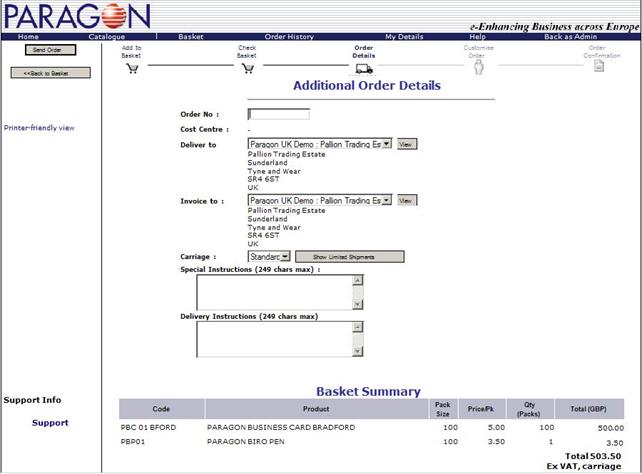Click the PBC 01 BFORD code cell
This screenshot has height=474, width=642.
148,427
